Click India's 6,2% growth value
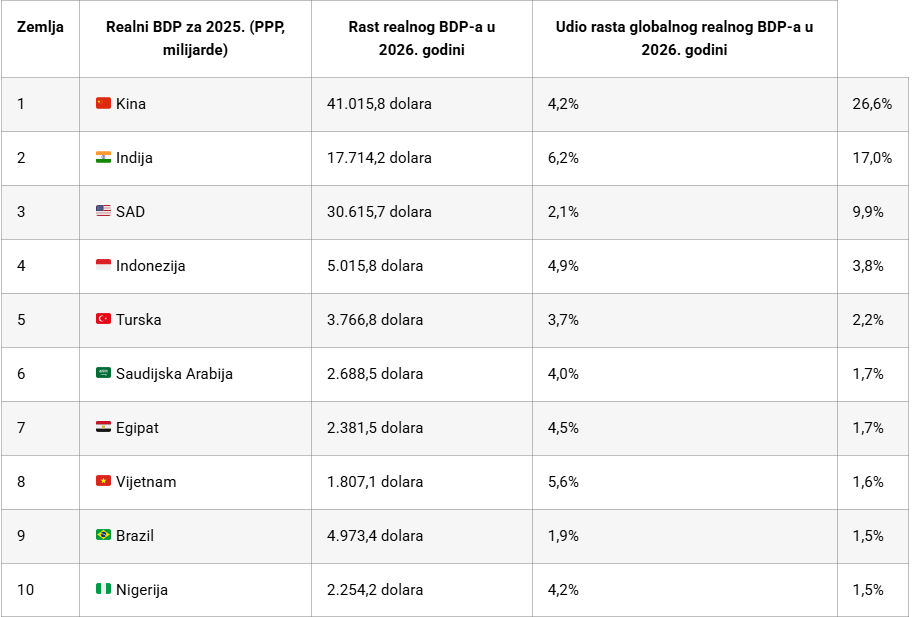Viewport: 912px width, 617px height. coord(563,158)
